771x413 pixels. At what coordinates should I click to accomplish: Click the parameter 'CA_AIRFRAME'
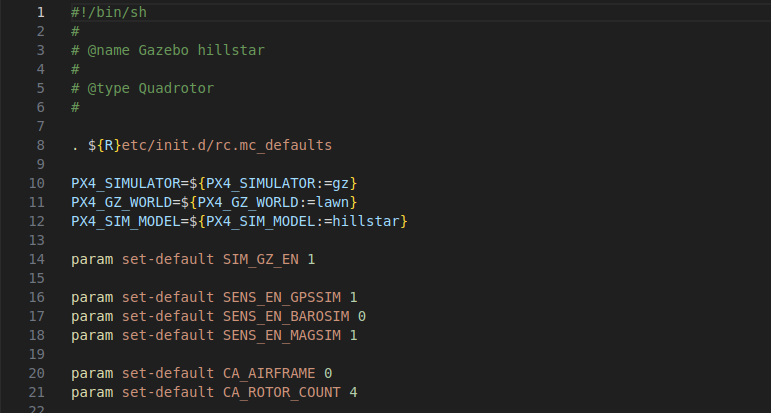(x=269, y=374)
